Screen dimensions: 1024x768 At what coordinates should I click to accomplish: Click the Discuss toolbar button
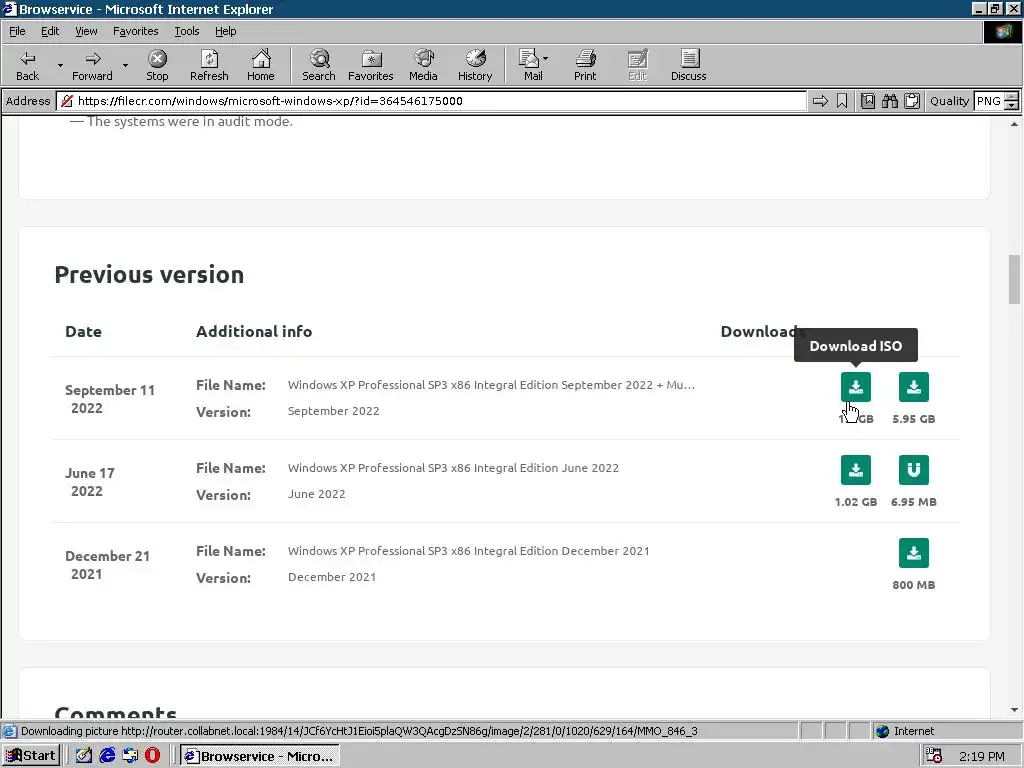688,65
